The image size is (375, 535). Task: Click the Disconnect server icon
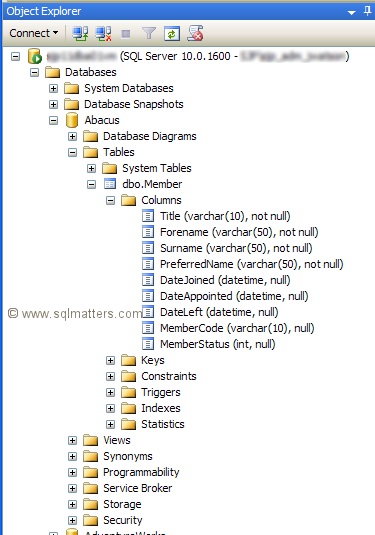[x=103, y=33]
